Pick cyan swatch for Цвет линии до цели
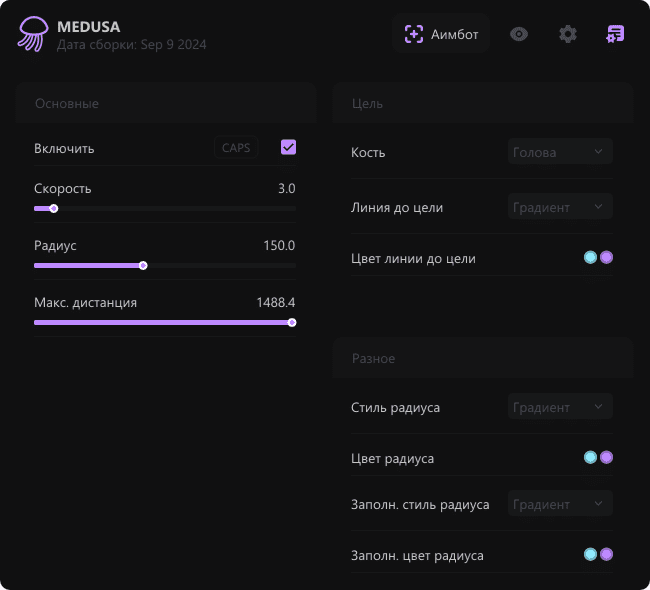 pos(590,258)
